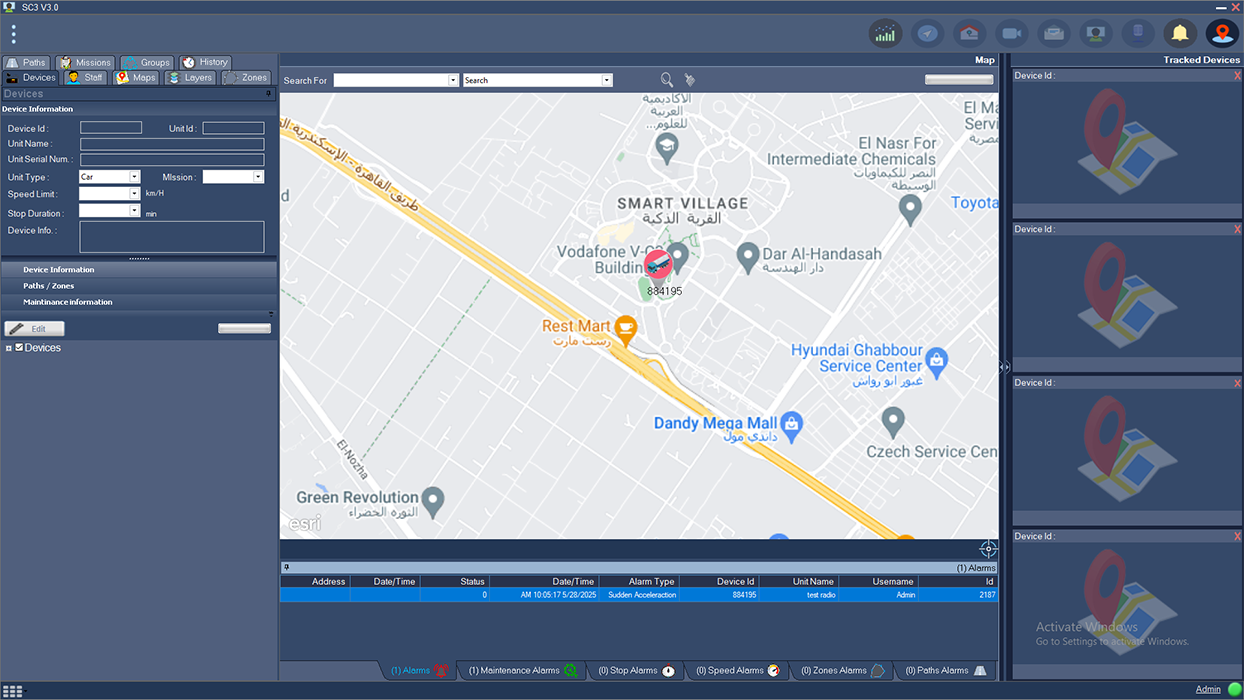The image size is (1244, 700).
Task: Expand the Devices tree node
Action: (x=9, y=348)
